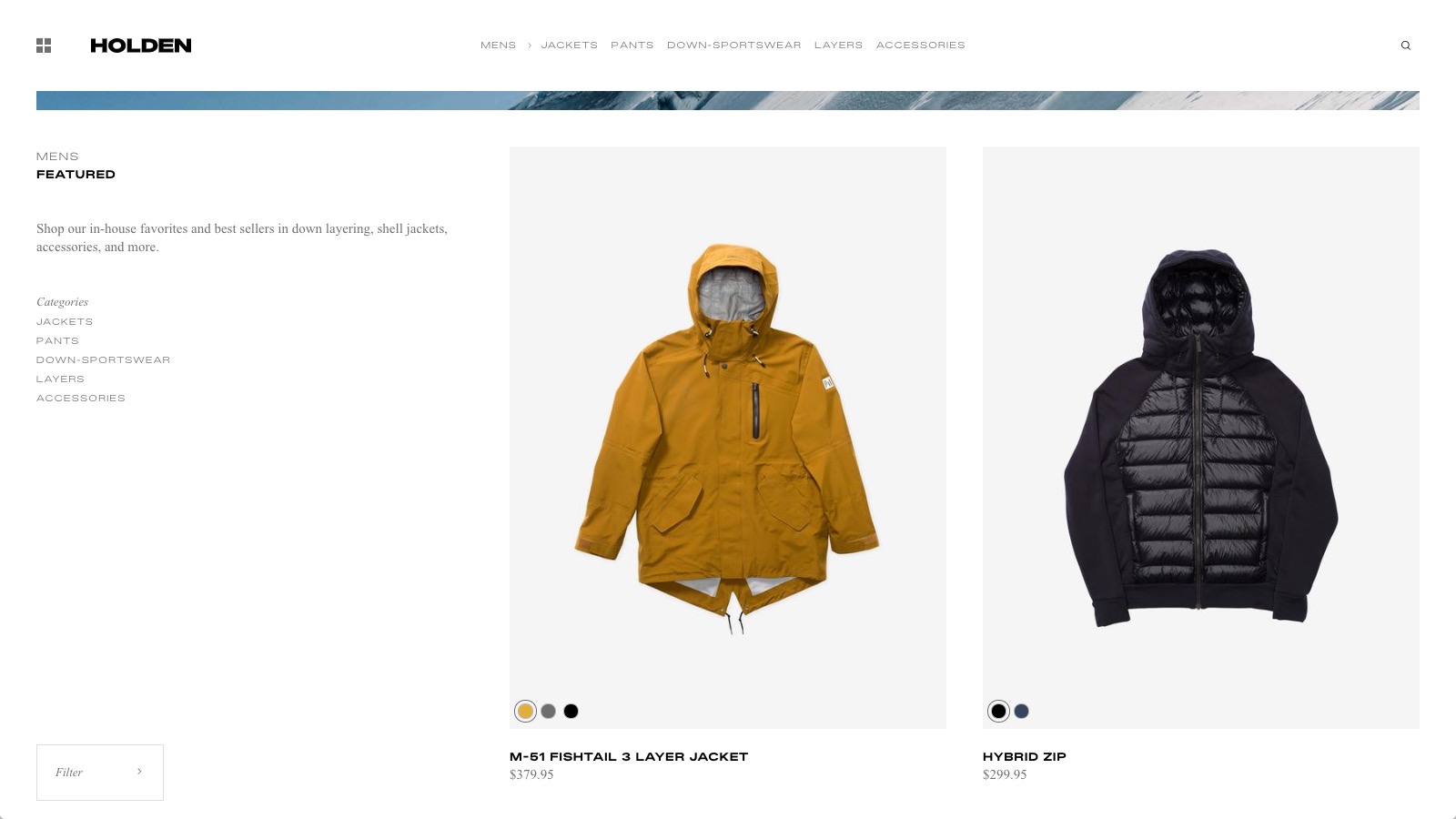1456x819 pixels.
Task: Select the black swatch for Fishtail jacket
Action: tap(571, 712)
